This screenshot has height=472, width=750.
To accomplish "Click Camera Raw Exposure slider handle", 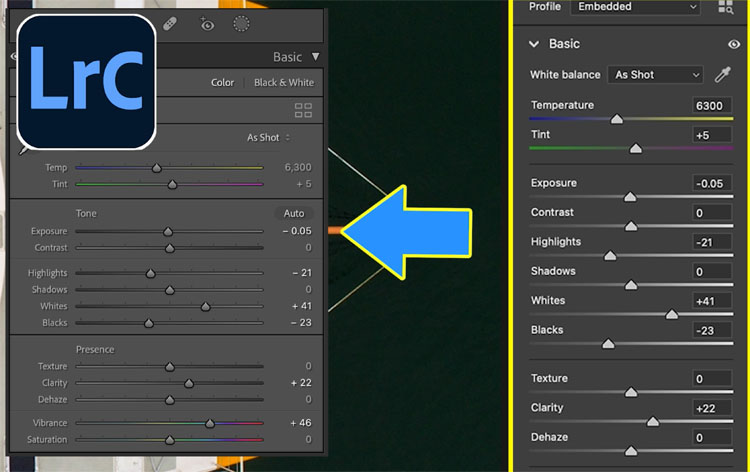I will tap(630, 197).
